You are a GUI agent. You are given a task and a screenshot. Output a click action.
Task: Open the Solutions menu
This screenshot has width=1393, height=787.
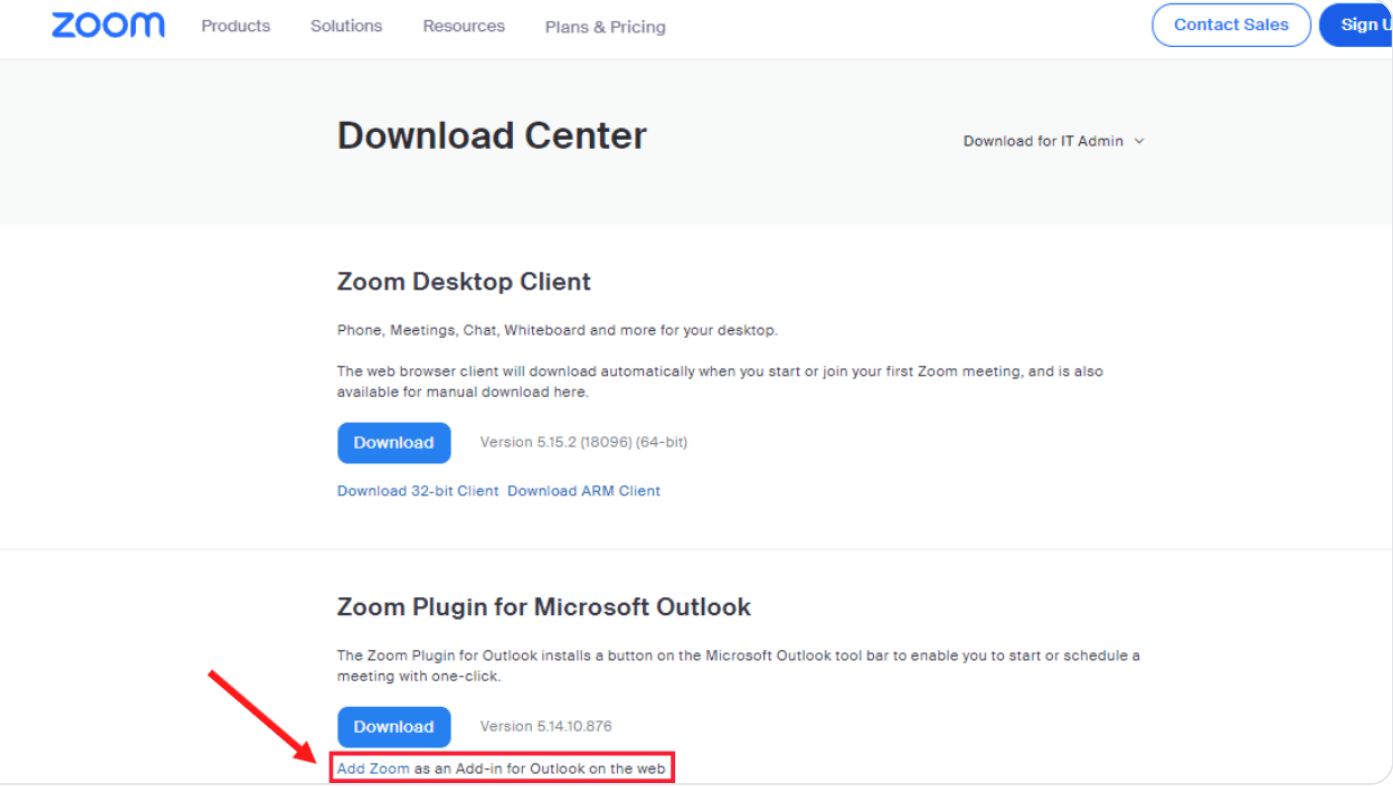346,26
